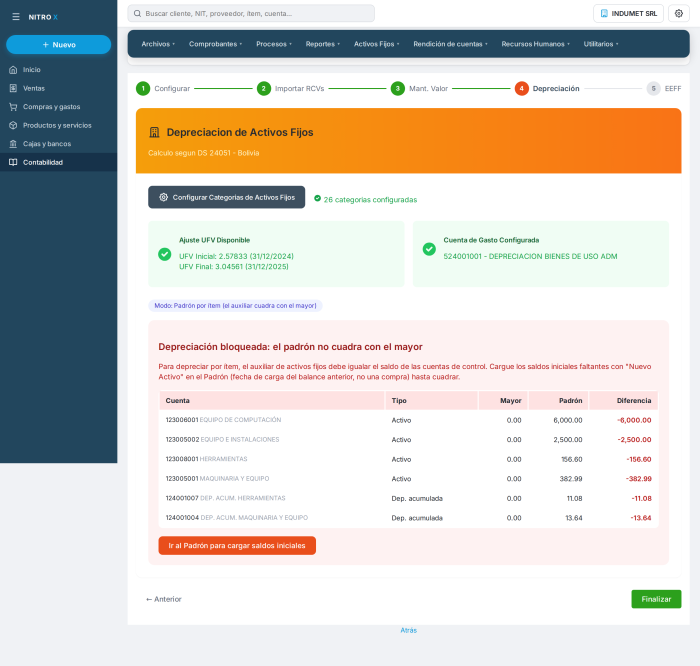Viewport: 700px width, 666px height.
Task: Click the Modo: Padrón por ítem badge
Action: click(x=235, y=306)
